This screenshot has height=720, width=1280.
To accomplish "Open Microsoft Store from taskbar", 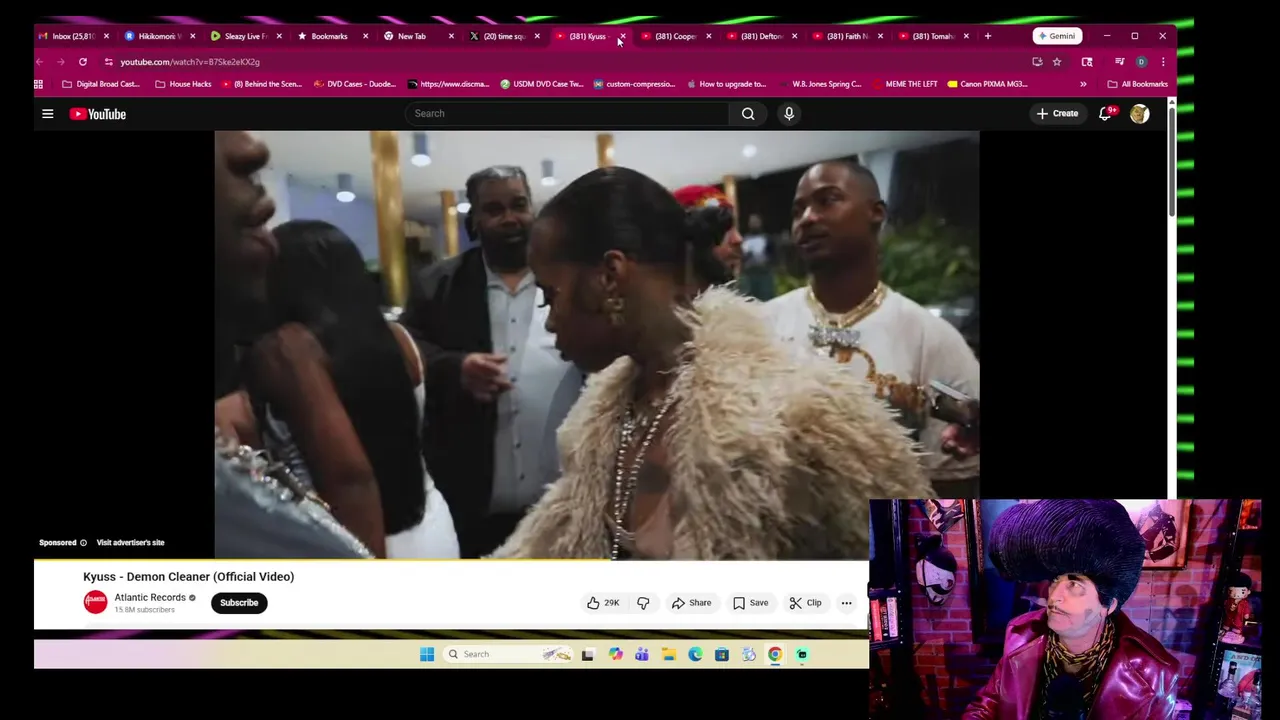I will click(x=721, y=654).
